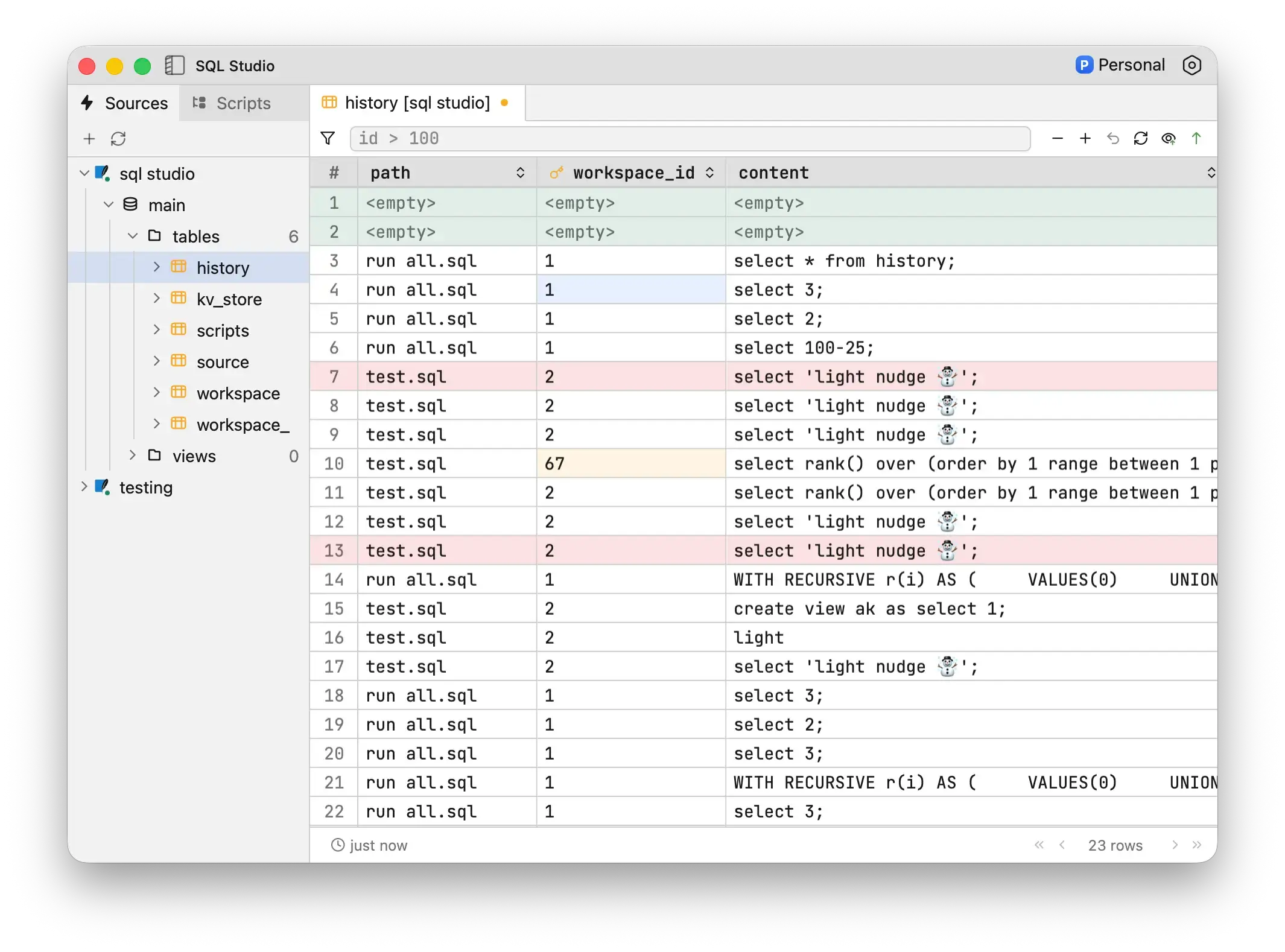Select the history [sql studio] tab
Screen dimensions: 1285x952
416,103
